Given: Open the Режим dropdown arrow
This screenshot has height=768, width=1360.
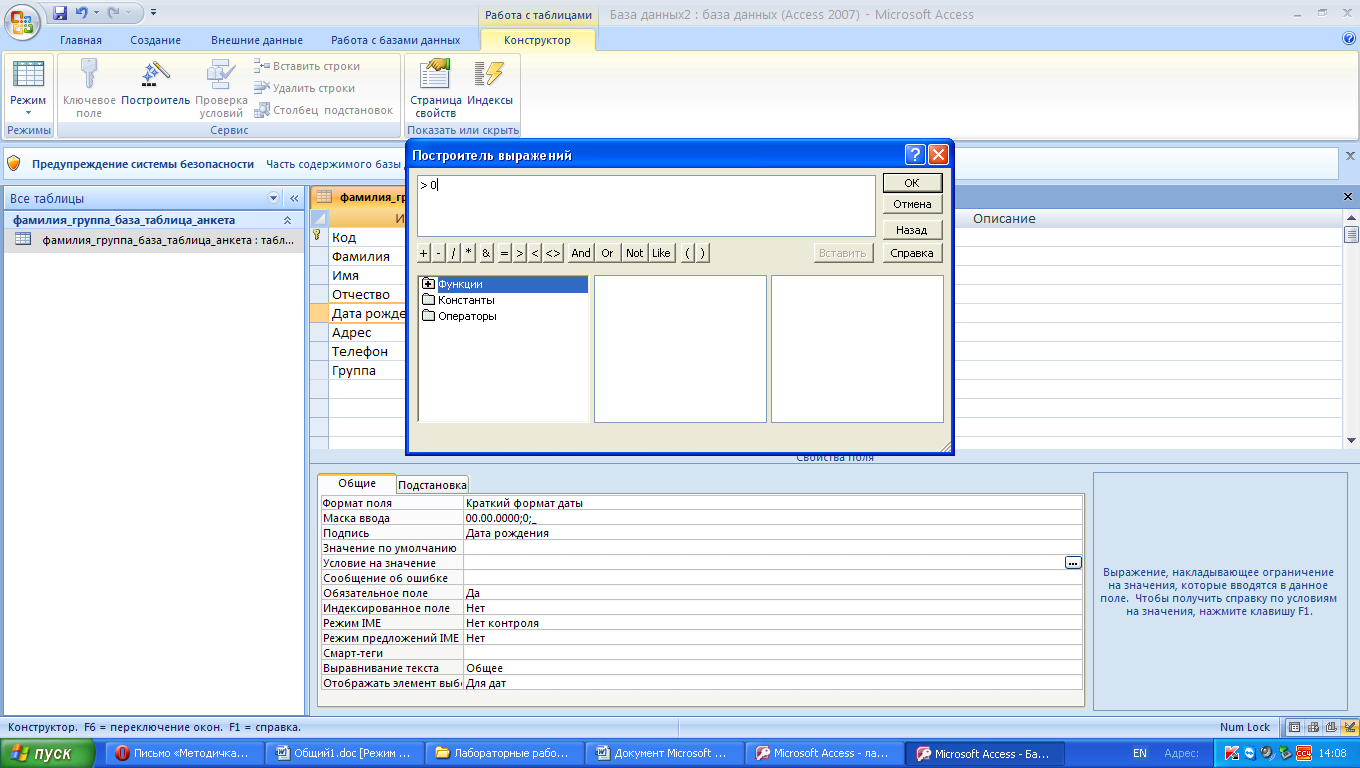Looking at the screenshot, I should coord(28,113).
